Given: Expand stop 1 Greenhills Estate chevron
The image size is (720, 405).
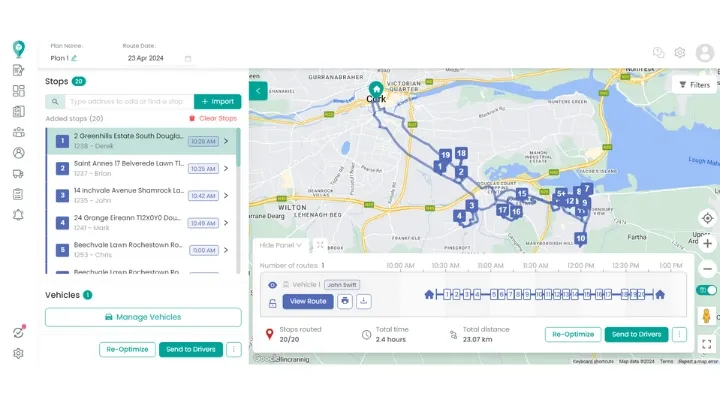Looking at the screenshot, I should click(226, 141).
